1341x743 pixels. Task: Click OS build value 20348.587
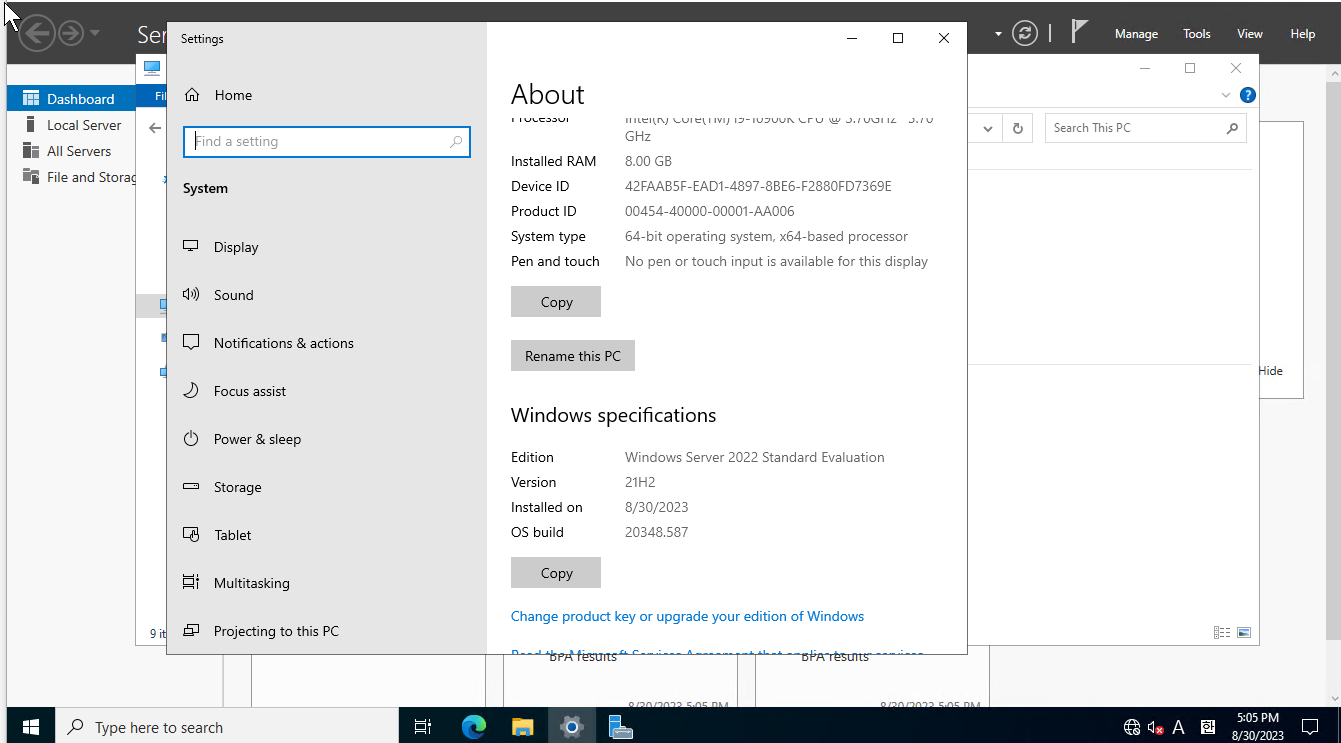tap(656, 532)
